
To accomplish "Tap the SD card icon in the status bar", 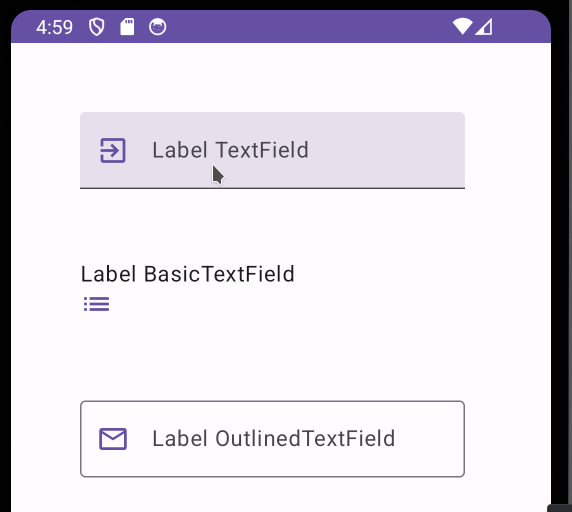I will tap(127, 27).
